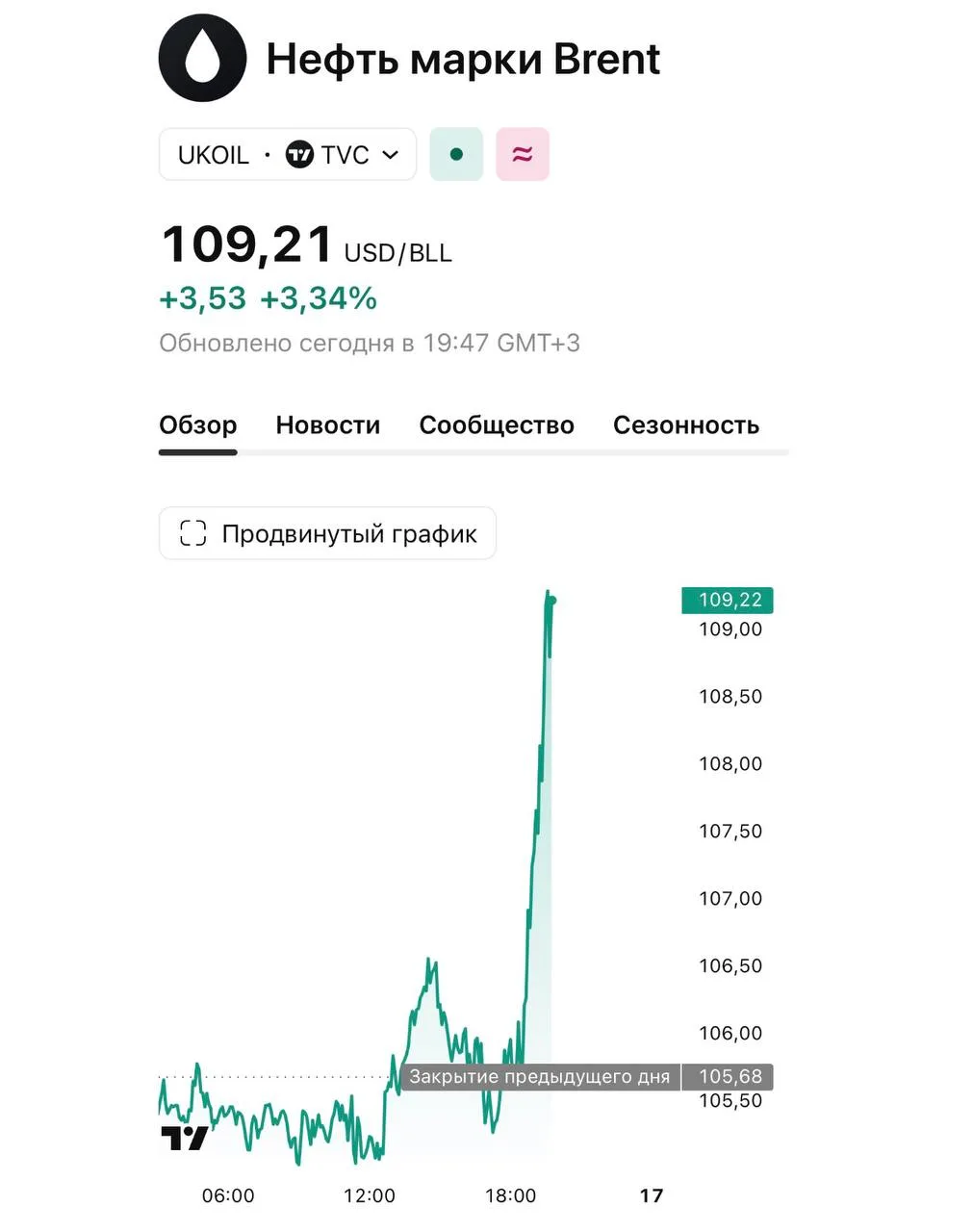Open the Сообщество tab
Screen dimensions: 973x1232
497,425
